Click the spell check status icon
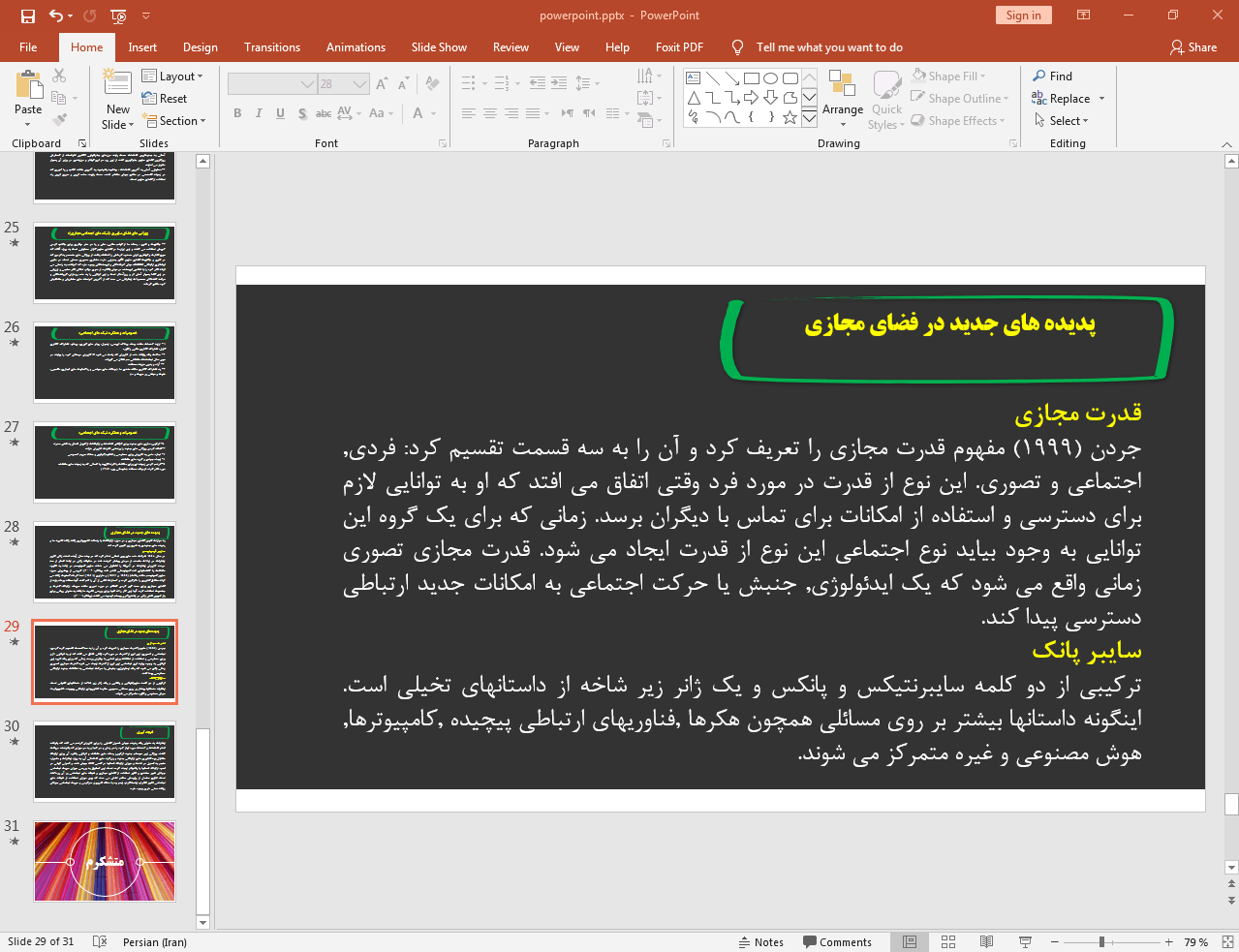 point(99,941)
